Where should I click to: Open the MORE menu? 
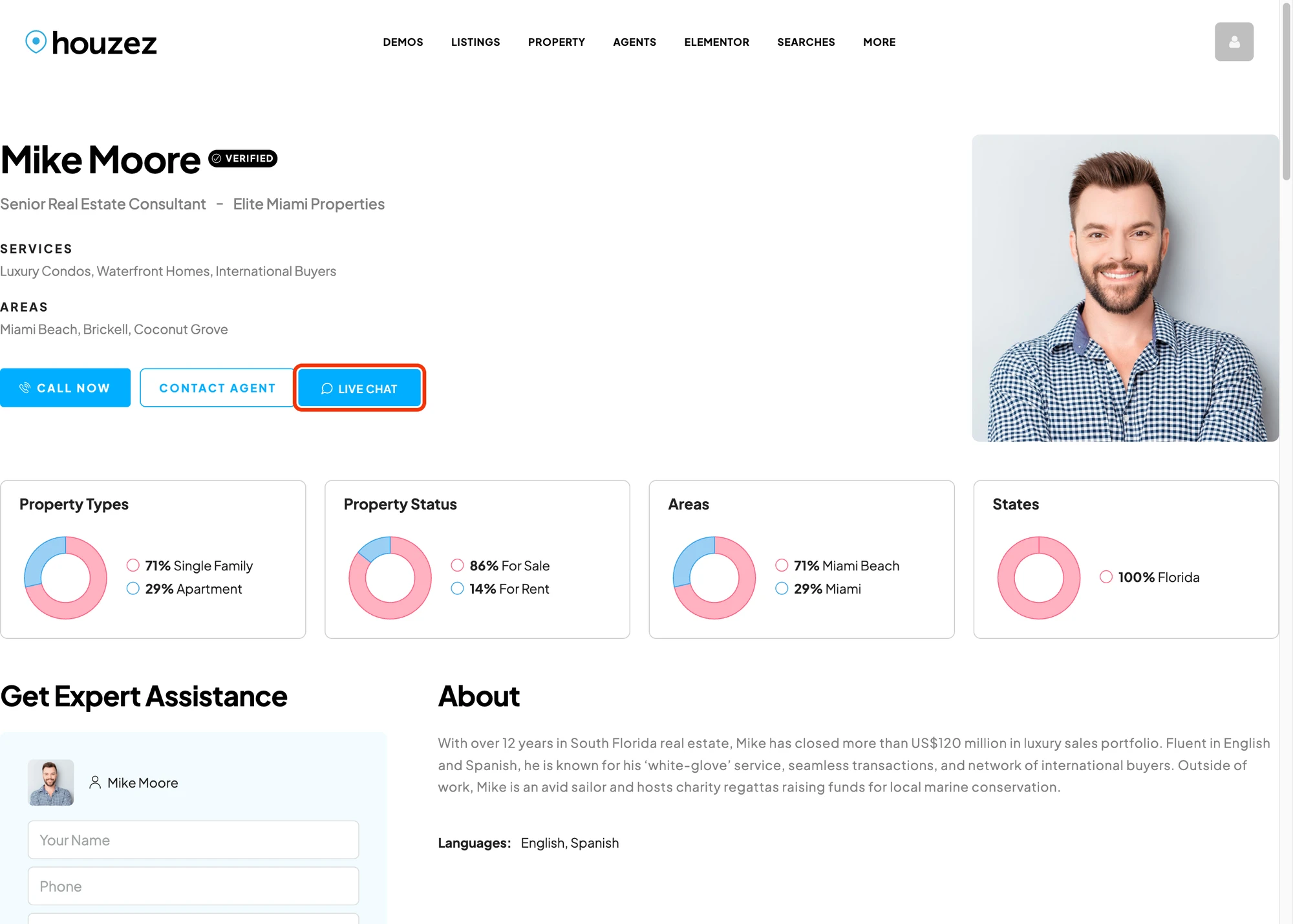(x=879, y=42)
